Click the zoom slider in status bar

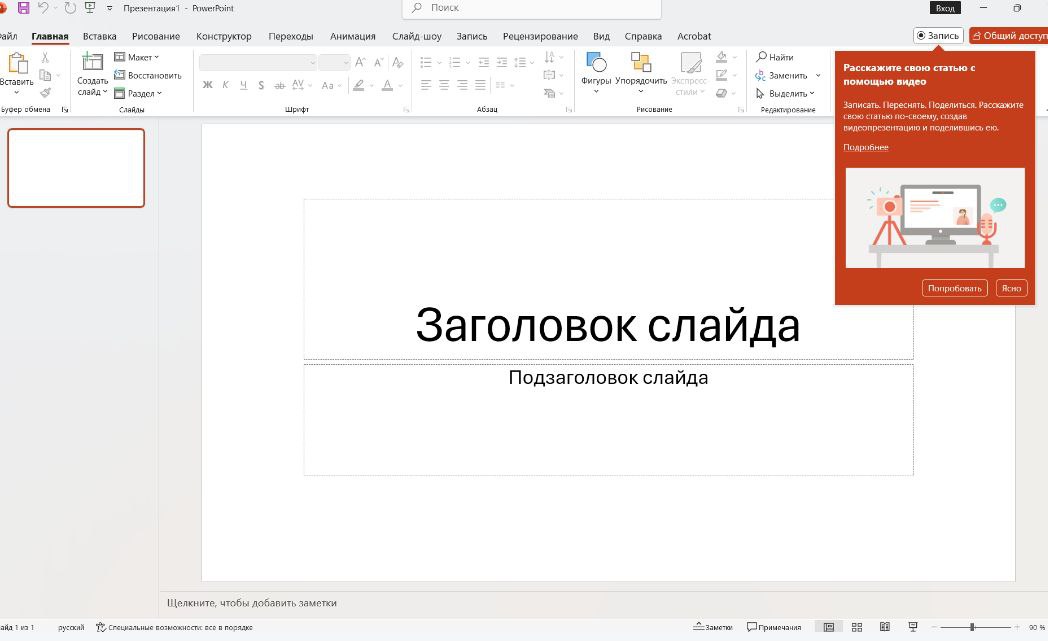(x=972, y=627)
